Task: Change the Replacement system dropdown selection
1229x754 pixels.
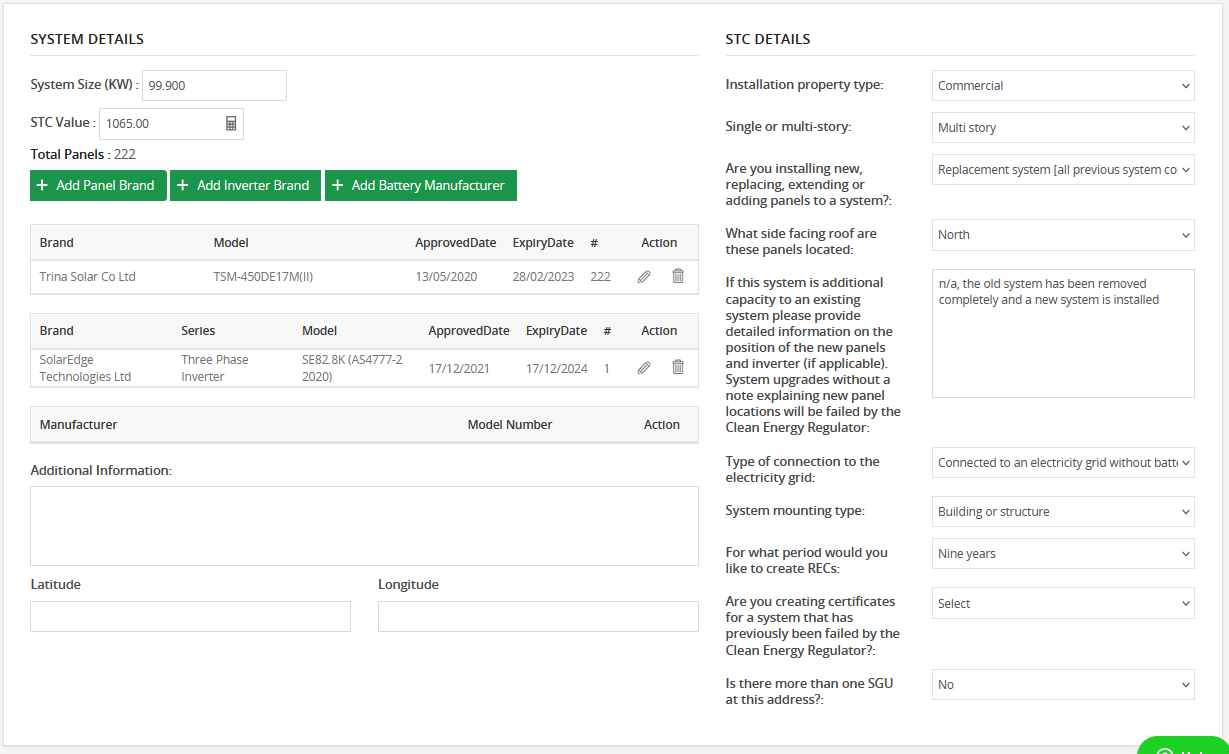Action: pos(1062,170)
